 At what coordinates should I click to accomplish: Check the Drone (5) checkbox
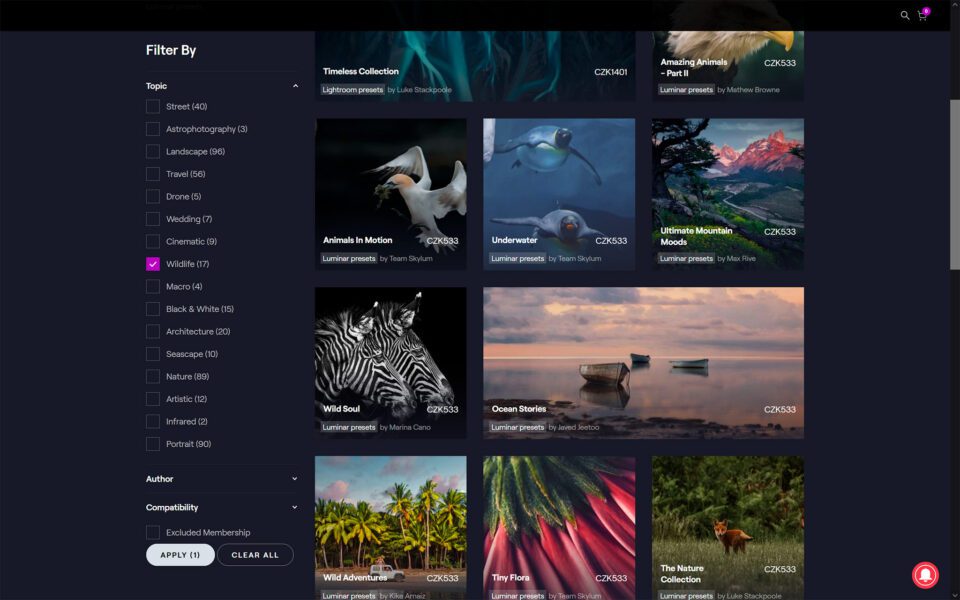(153, 197)
